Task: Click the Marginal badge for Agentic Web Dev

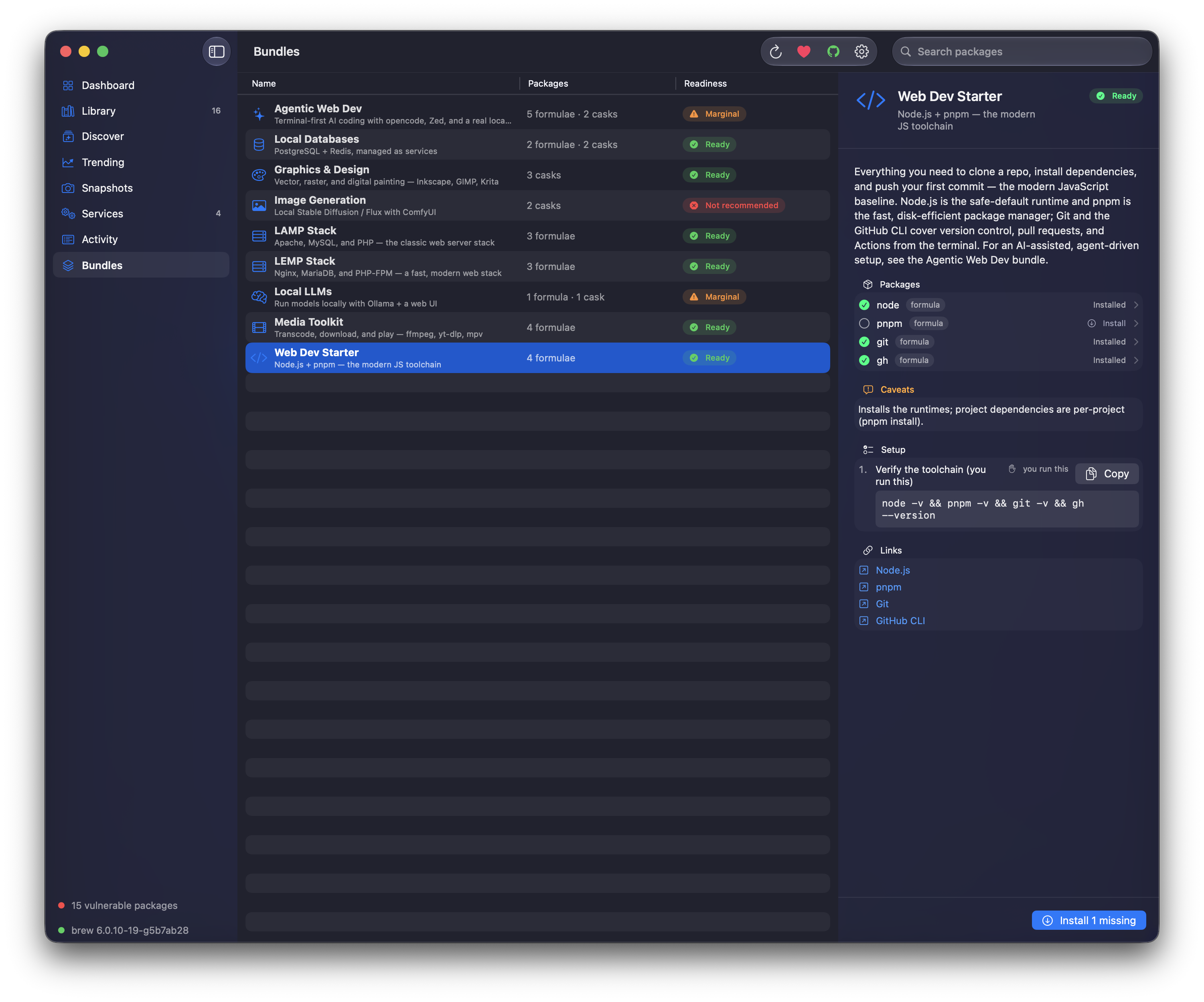Action: (x=714, y=114)
